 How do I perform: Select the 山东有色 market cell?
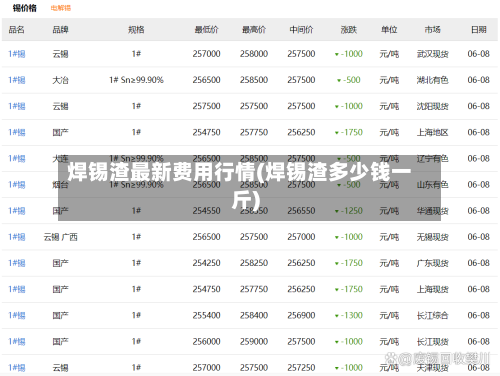(432, 185)
